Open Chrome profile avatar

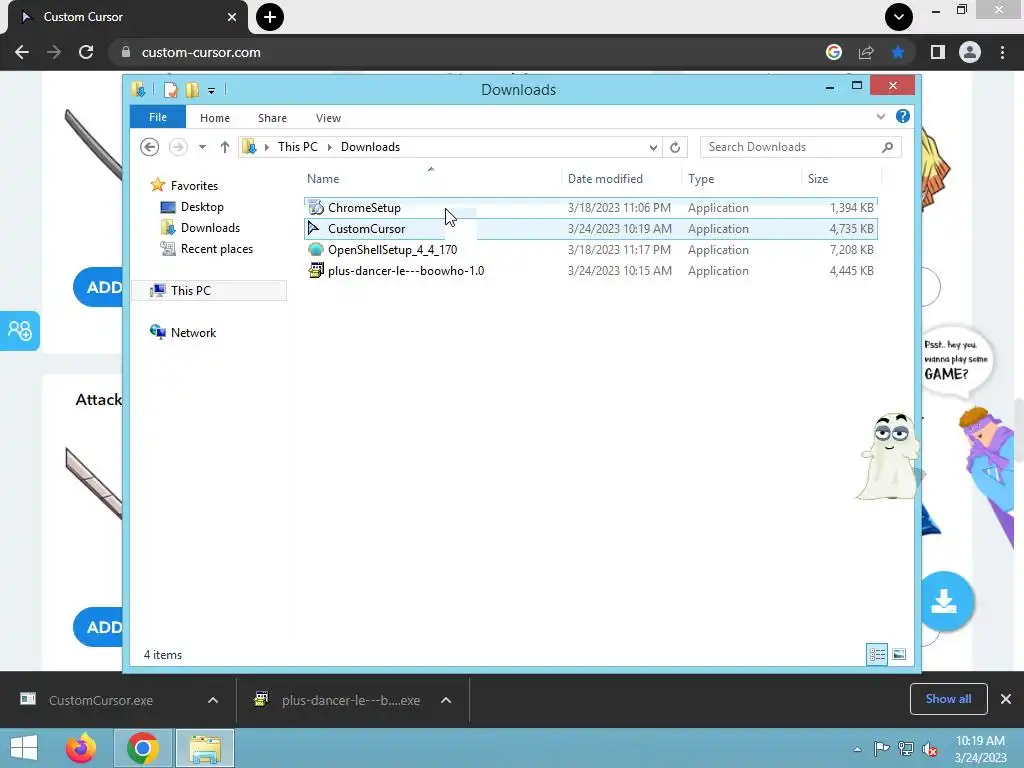tap(970, 52)
